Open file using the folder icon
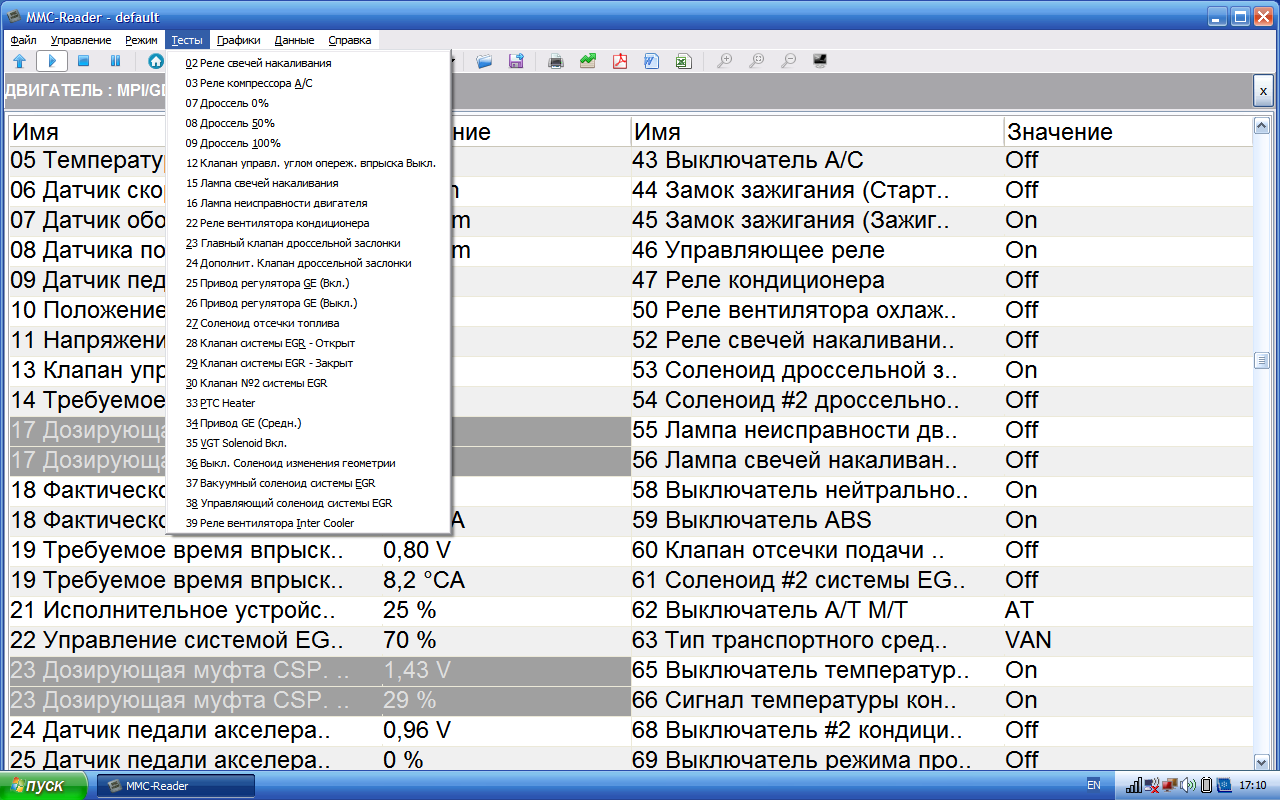 pos(484,61)
